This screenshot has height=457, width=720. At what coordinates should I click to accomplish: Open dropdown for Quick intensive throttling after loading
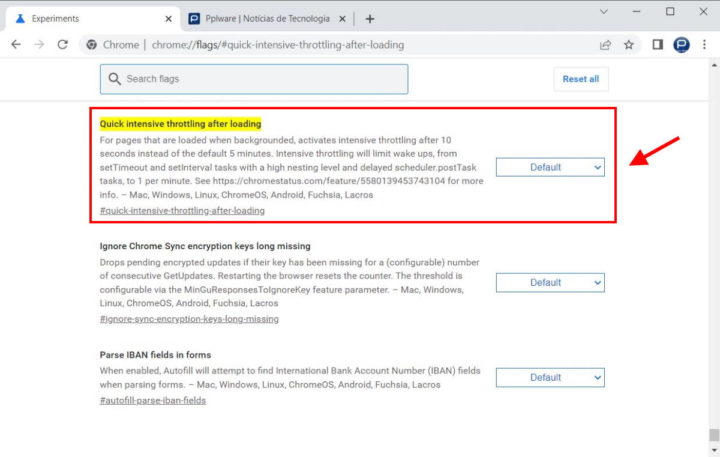click(550, 167)
